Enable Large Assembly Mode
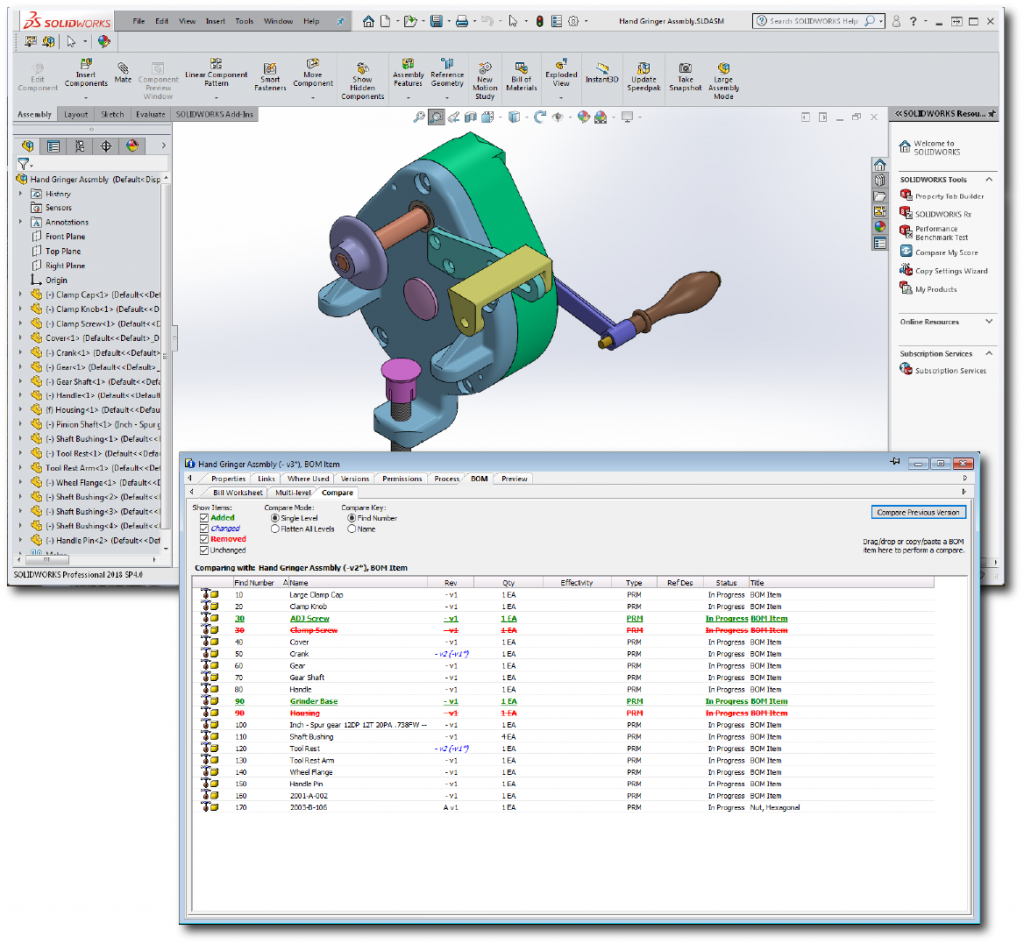Viewport: 1024px width, 944px height. pos(724,81)
